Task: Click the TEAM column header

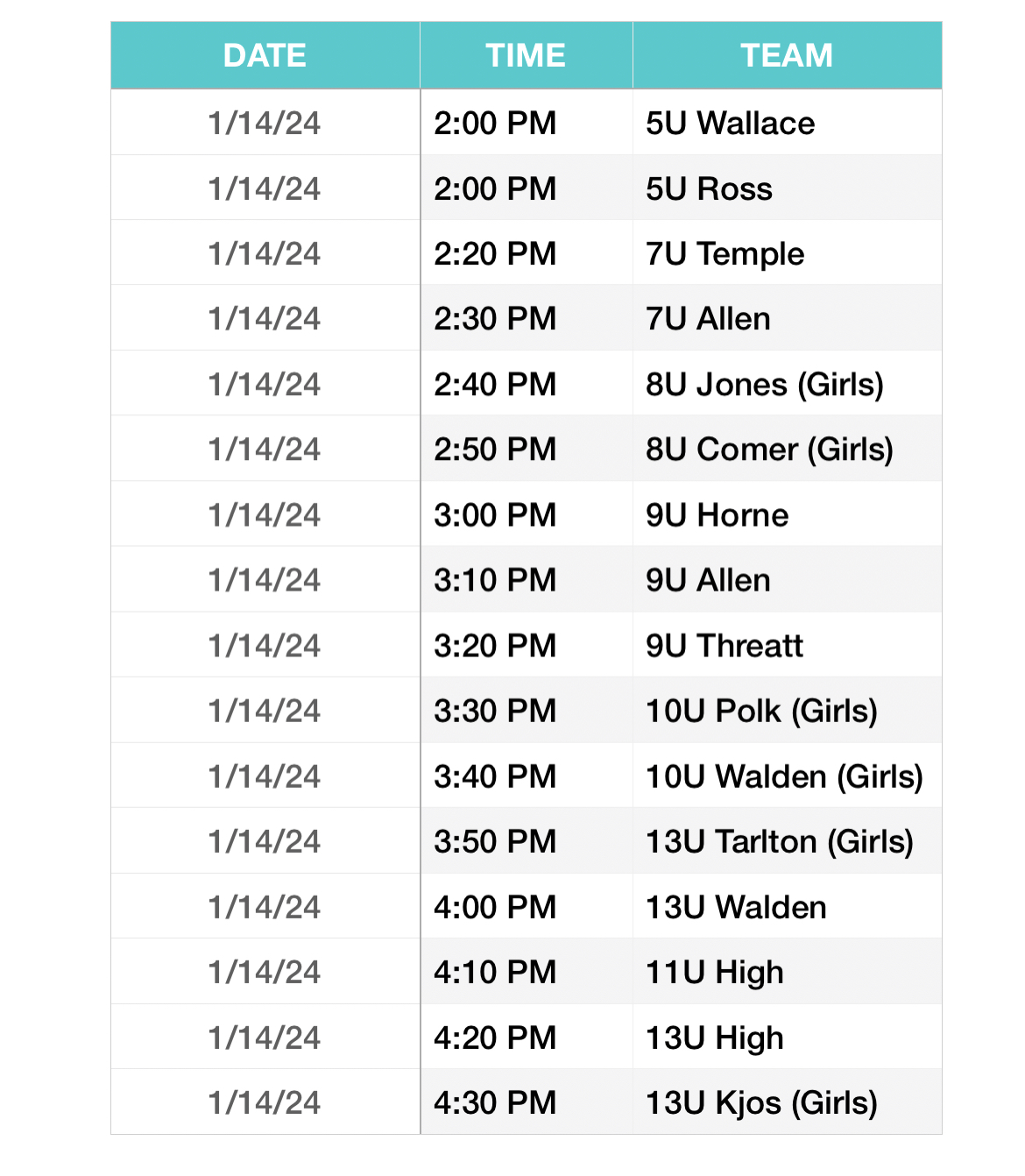Action: [x=787, y=55]
